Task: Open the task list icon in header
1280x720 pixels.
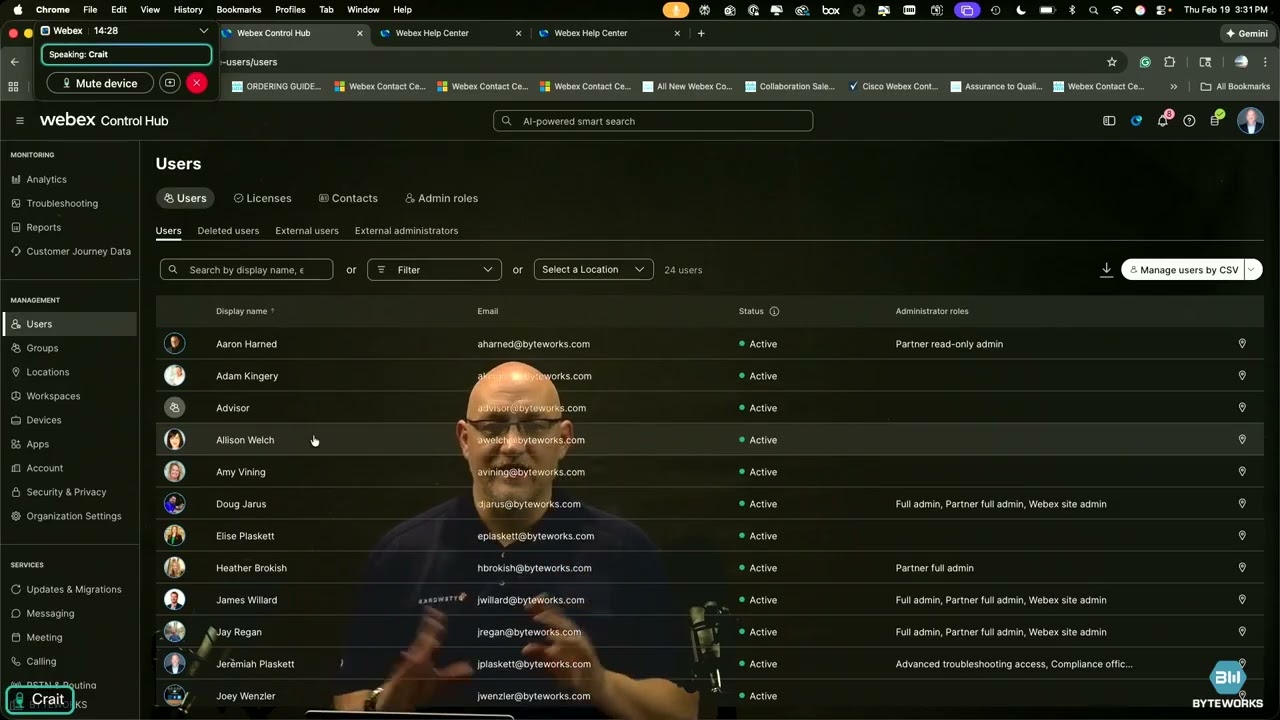Action: coord(1215,121)
